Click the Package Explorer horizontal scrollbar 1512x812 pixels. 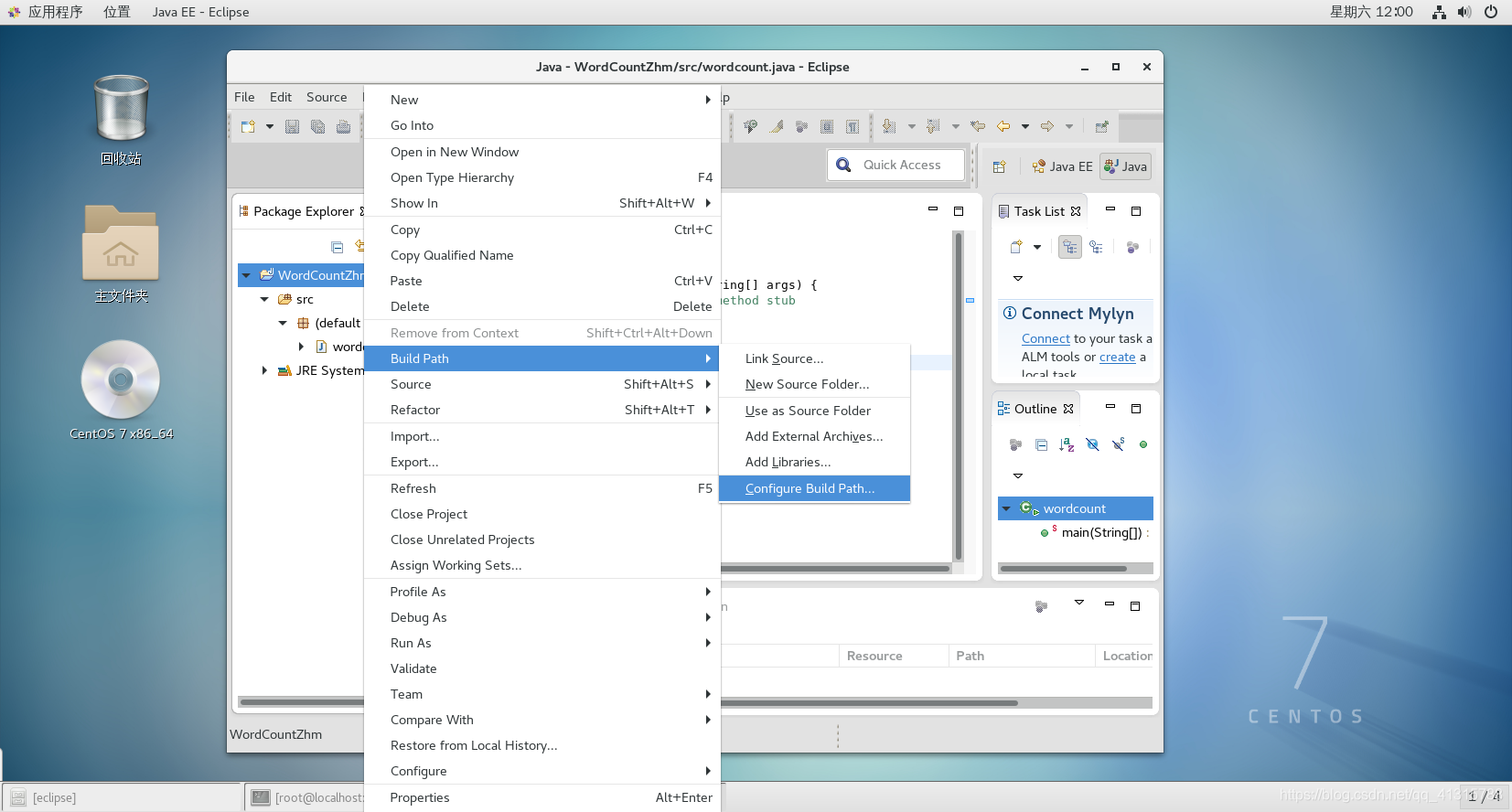coord(302,701)
